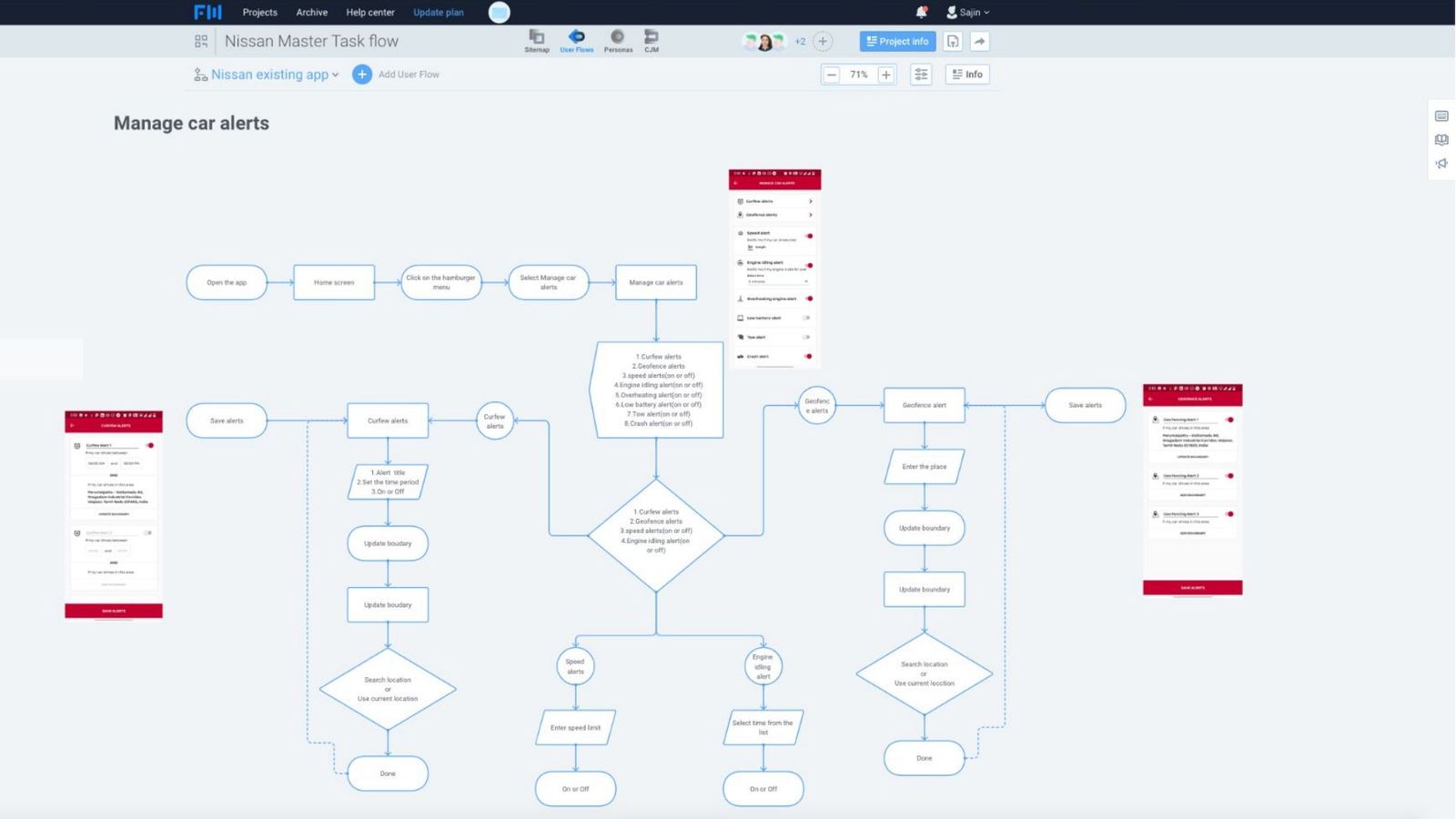Open the view settings sliders icon

921,75
